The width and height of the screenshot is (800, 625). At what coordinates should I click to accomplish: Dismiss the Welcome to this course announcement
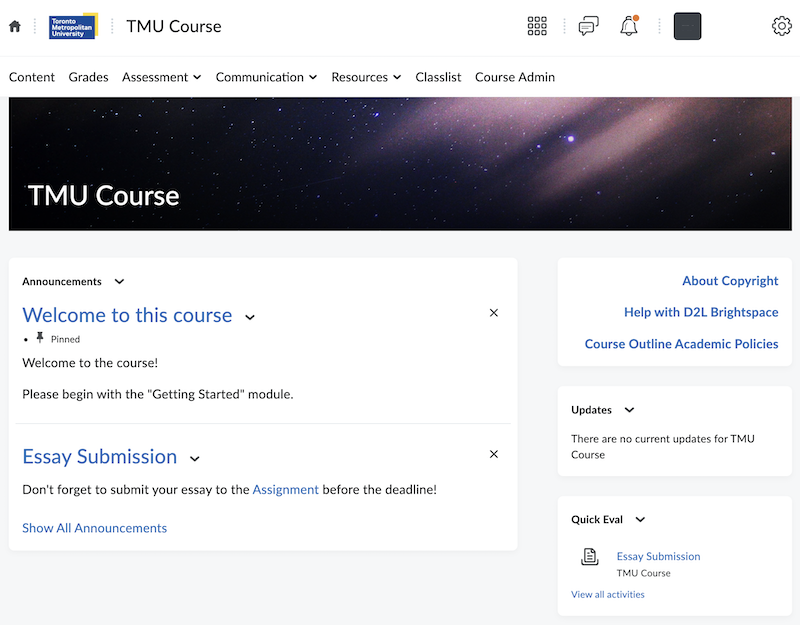pos(493,313)
